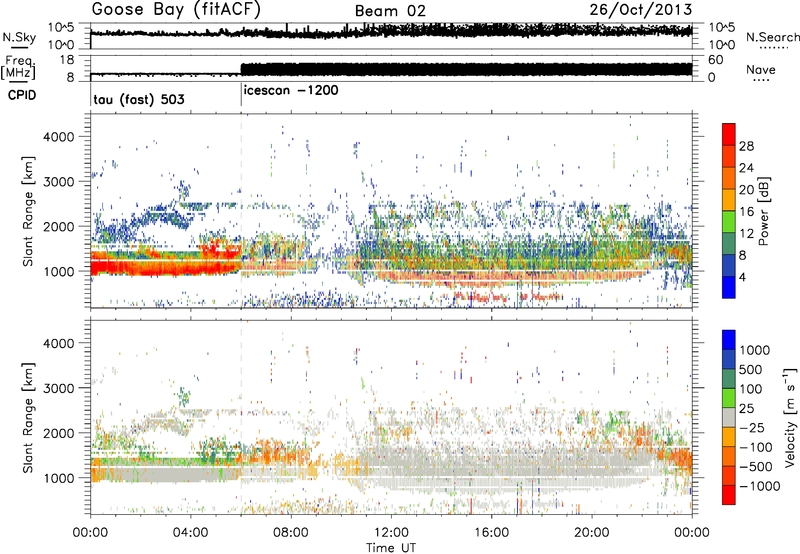Click the 'CPID' label
The width and height of the screenshot is (800, 554).
[22, 95]
